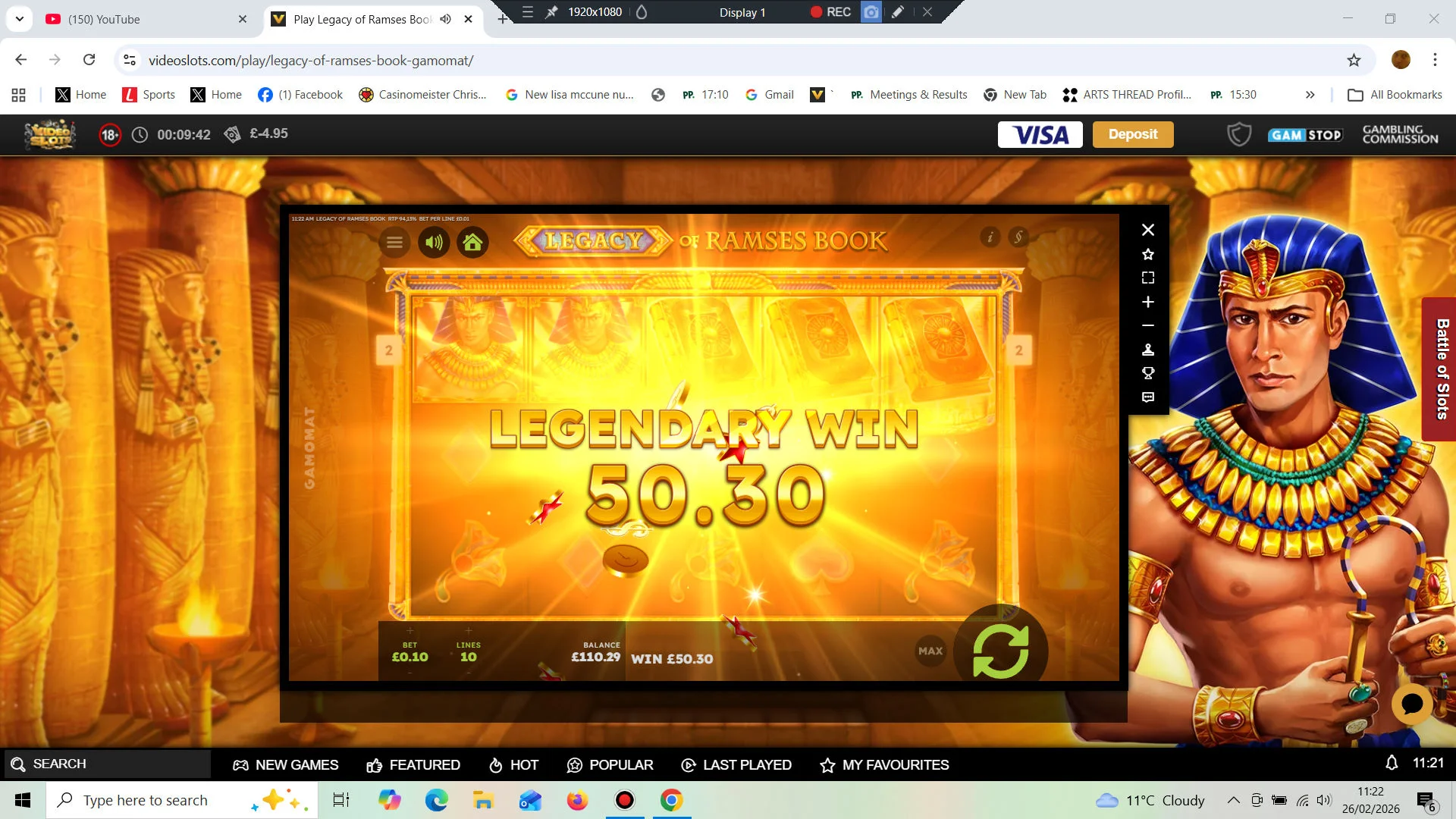
Task: Open All Bookmarks folder
Action: coord(1395,95)
